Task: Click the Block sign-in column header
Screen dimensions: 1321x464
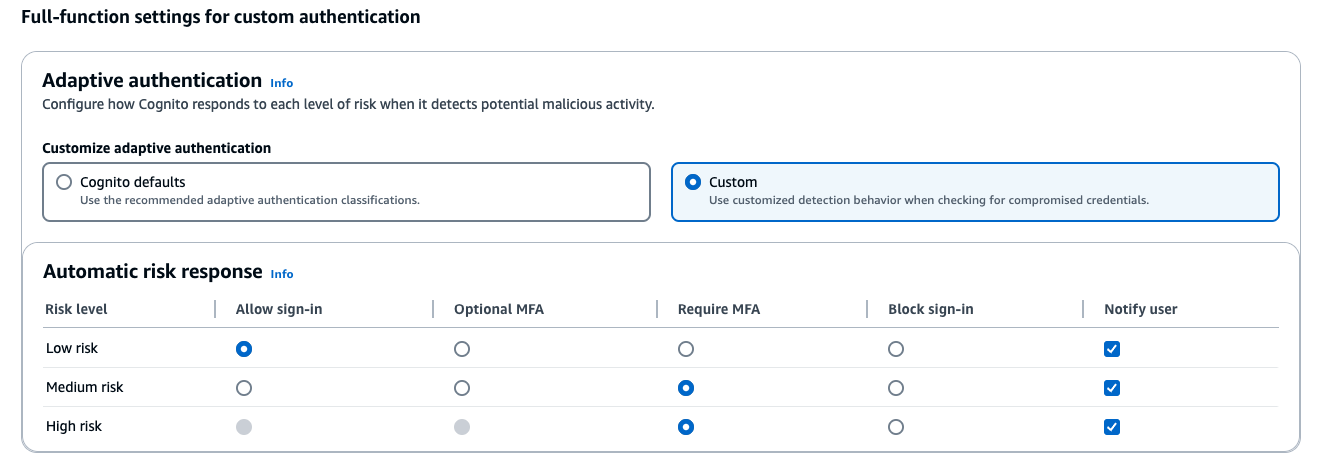Action: click(931, 310)
